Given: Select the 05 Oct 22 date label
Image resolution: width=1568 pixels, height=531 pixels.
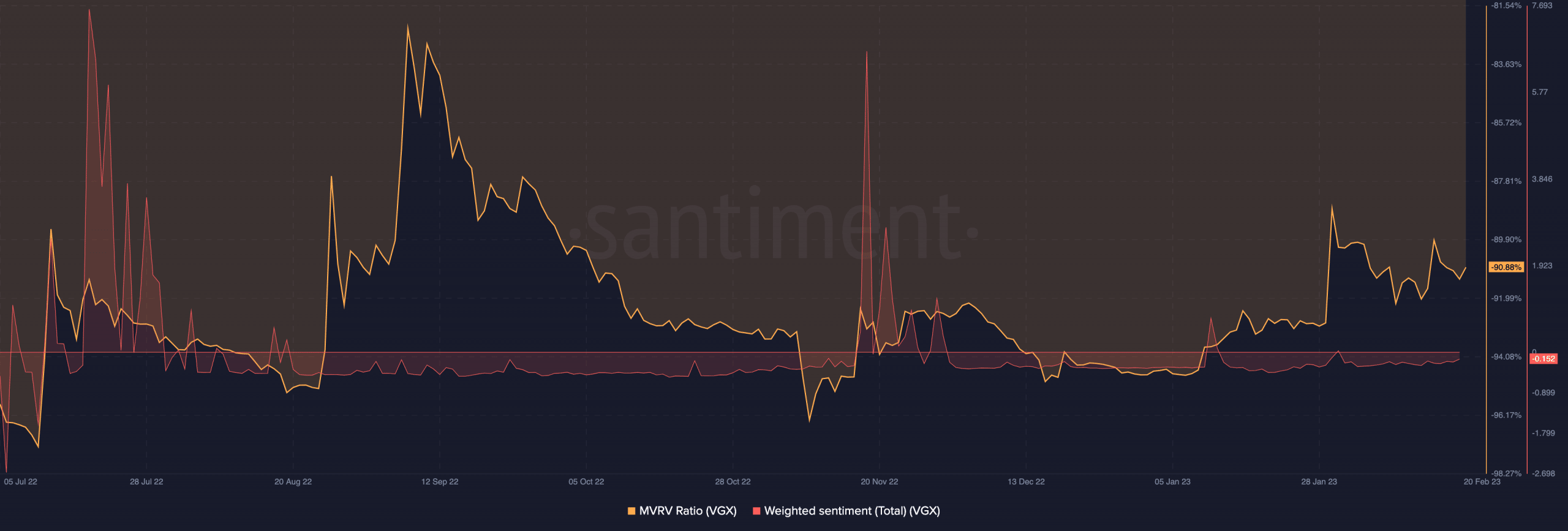Looking at the screenshot, I should pyautogui.click(x=586, y=481).
